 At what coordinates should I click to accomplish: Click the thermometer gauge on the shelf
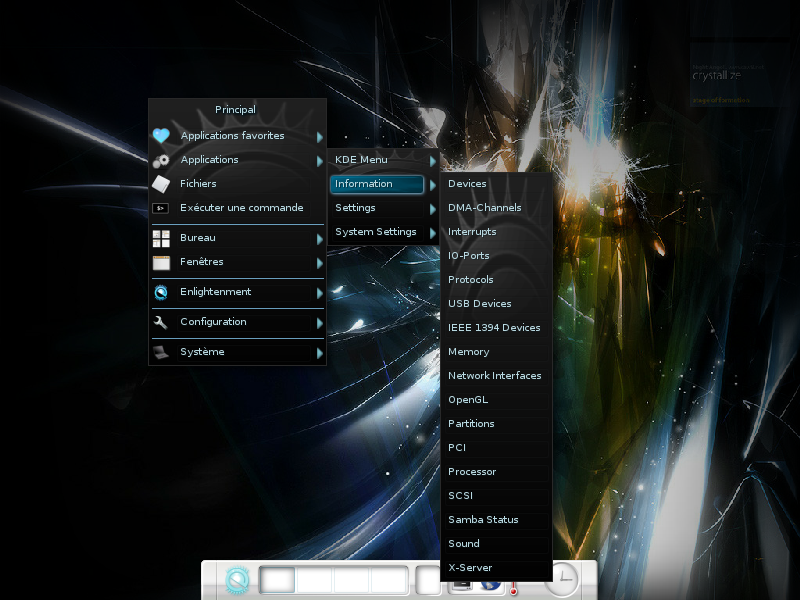click(514, 588)
